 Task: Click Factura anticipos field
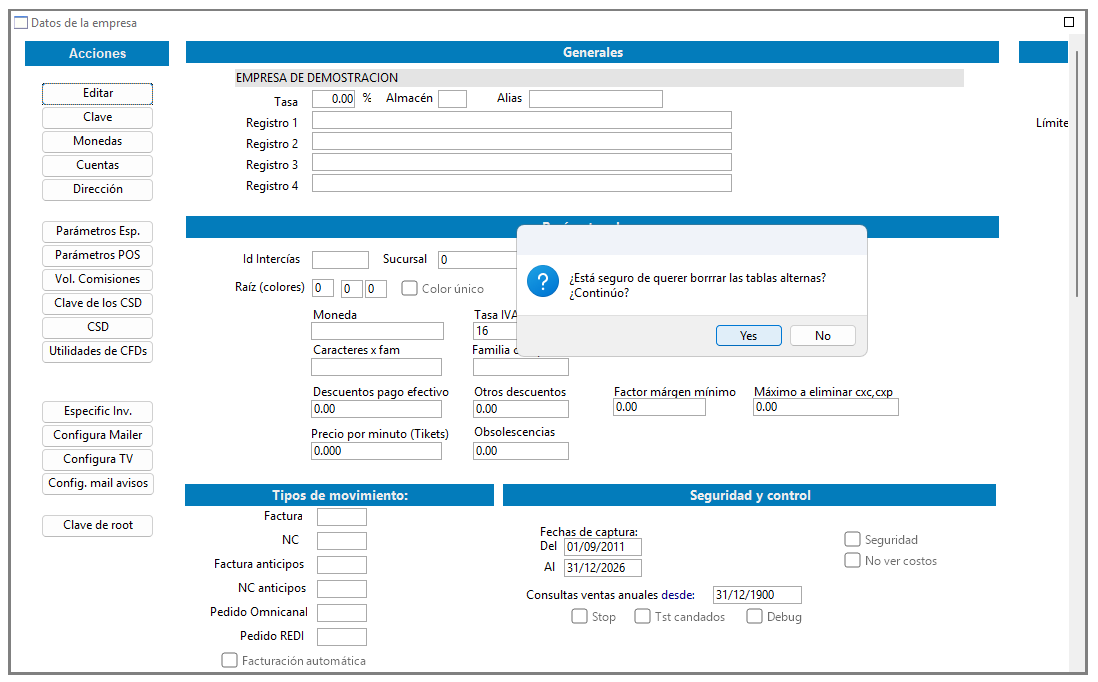(x=342, y=565)
